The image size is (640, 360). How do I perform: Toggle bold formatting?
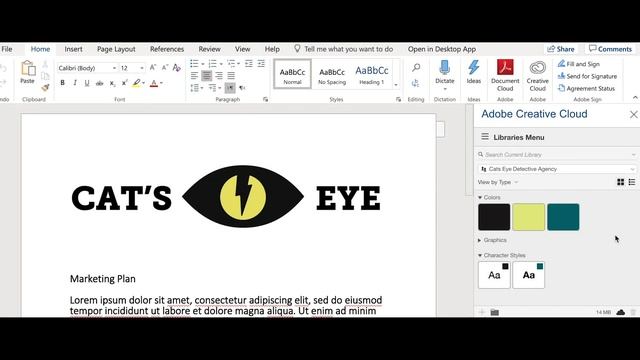click(62, 83)
